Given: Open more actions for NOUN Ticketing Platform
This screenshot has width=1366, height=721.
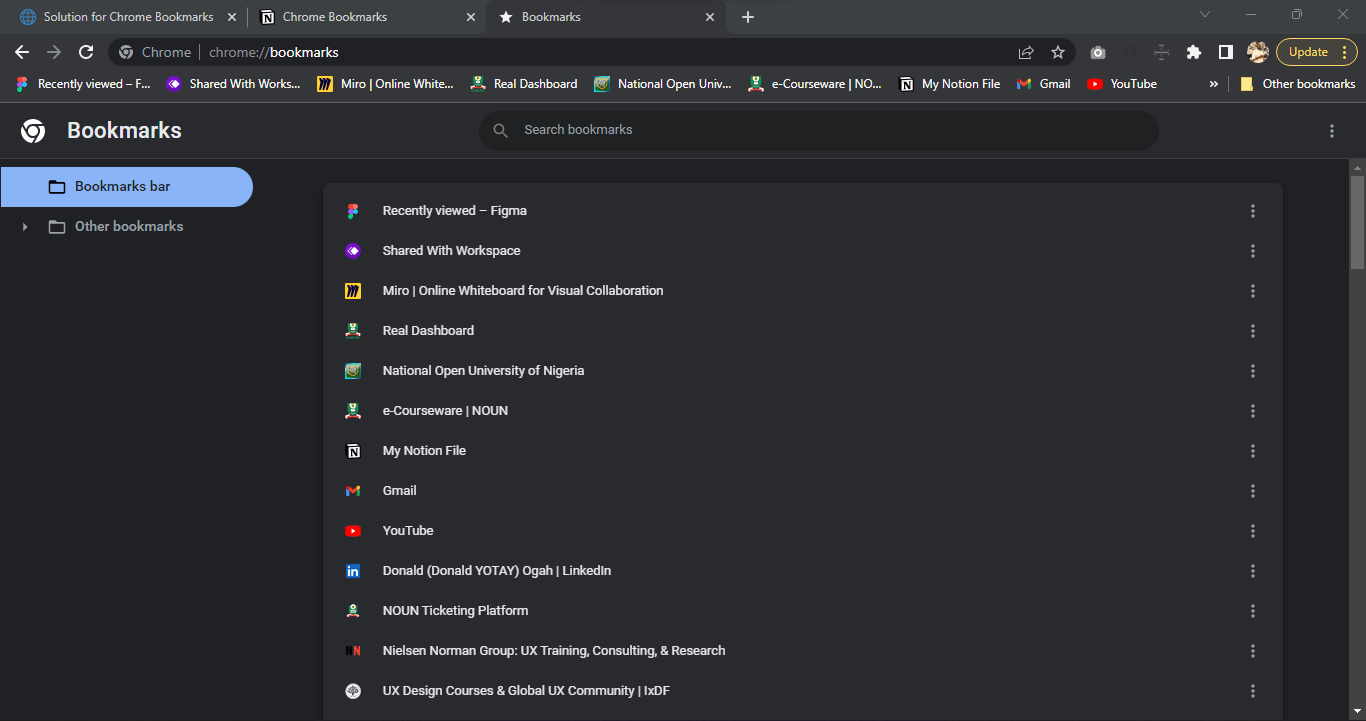Looking at the screenshot, I should pyautogui.click(x=1253, y=611).
